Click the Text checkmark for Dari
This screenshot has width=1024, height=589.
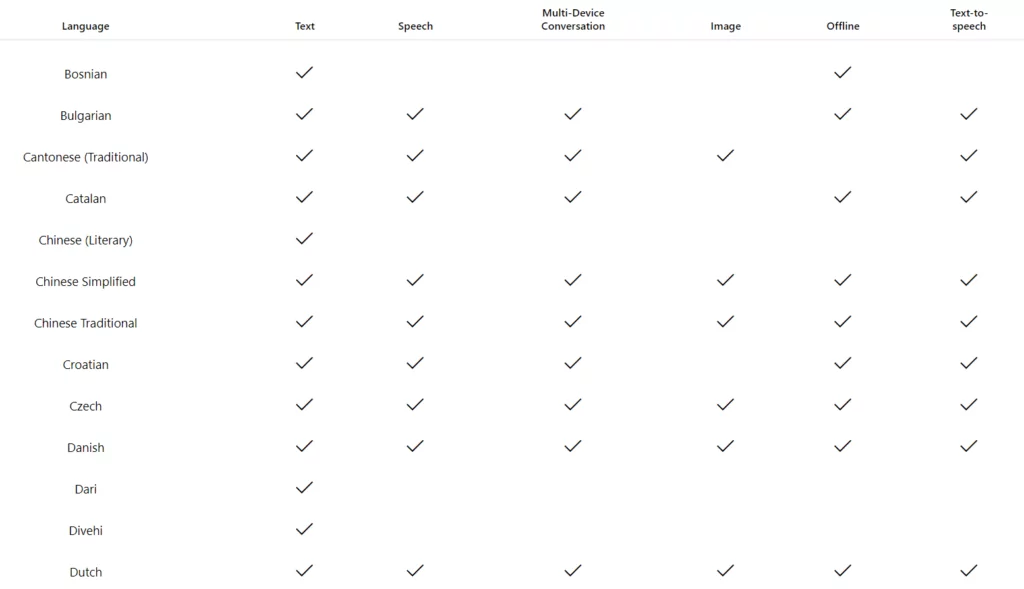(x=304, y=488)
